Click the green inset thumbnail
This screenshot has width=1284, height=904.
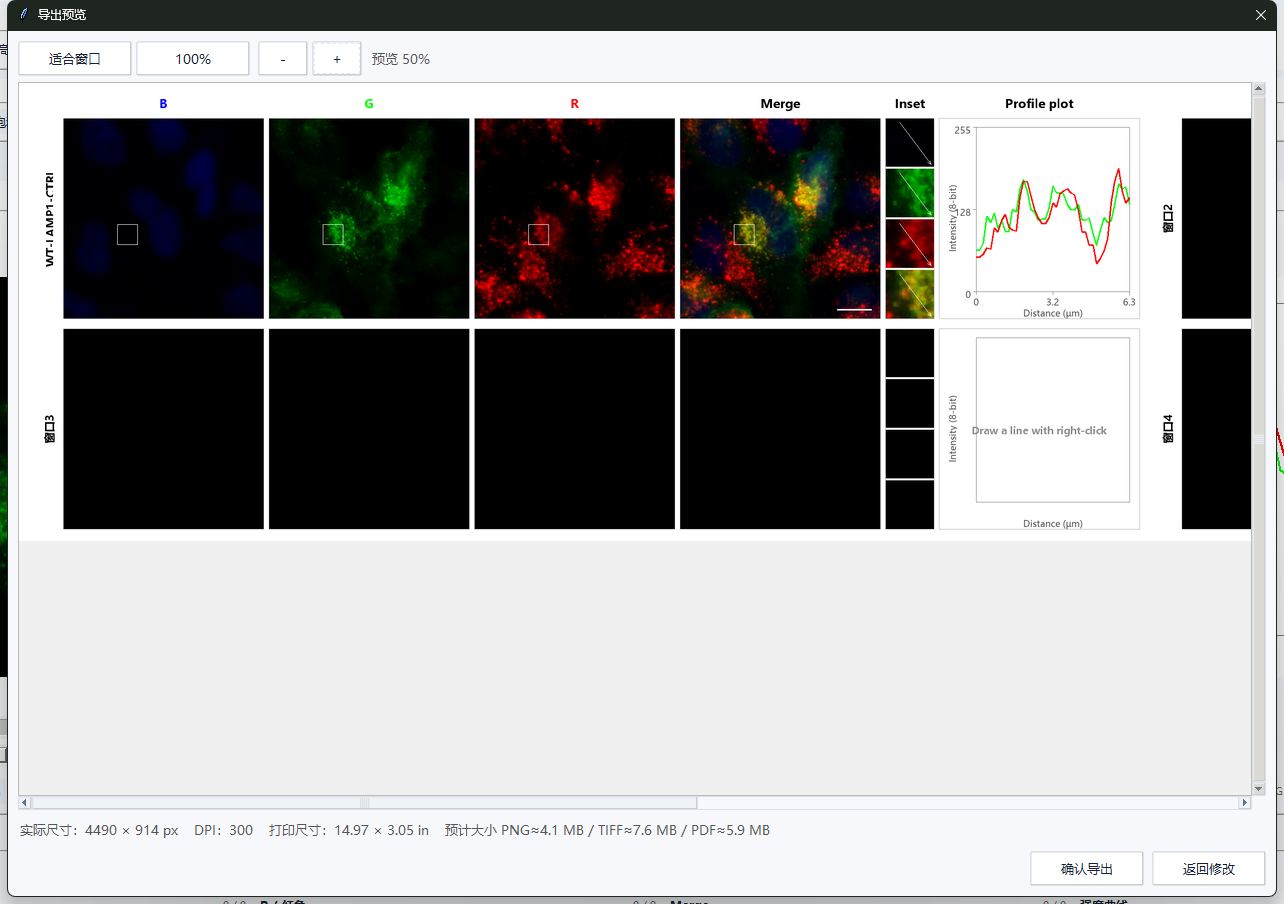[910, 193]
